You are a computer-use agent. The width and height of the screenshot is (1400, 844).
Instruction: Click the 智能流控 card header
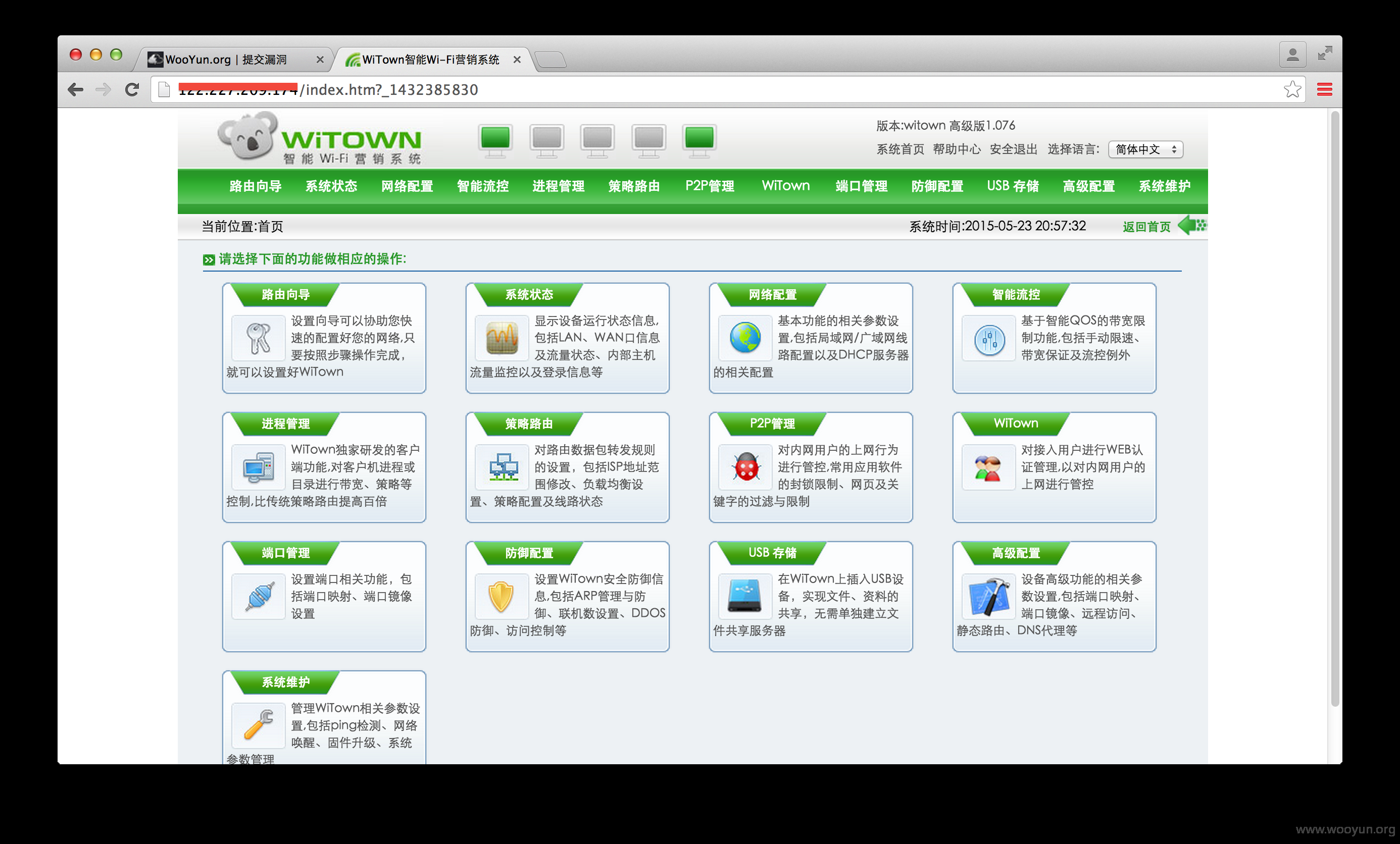tap(1016, 295)
